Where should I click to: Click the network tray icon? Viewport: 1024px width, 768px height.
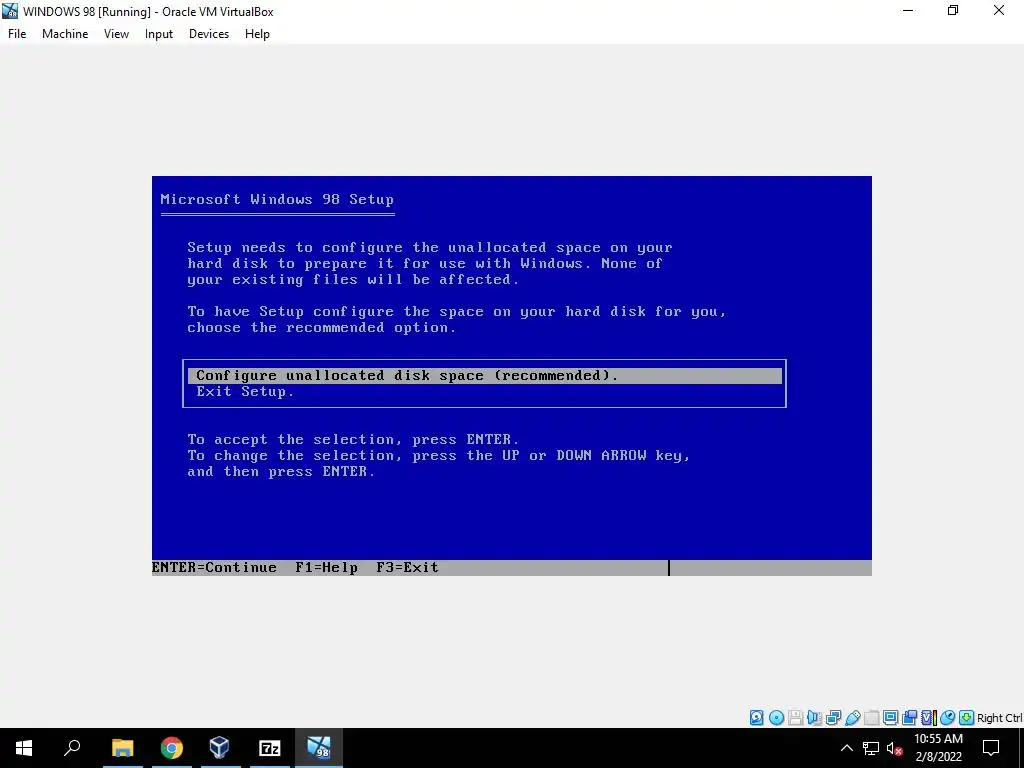(x=871, y=748)
